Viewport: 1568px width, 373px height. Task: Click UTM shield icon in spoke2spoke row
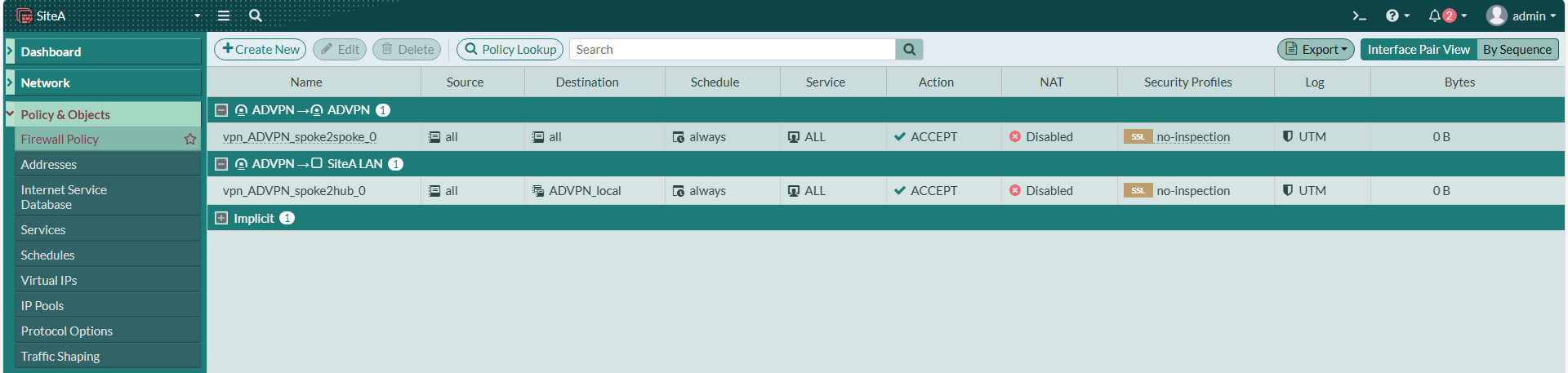1288,137
